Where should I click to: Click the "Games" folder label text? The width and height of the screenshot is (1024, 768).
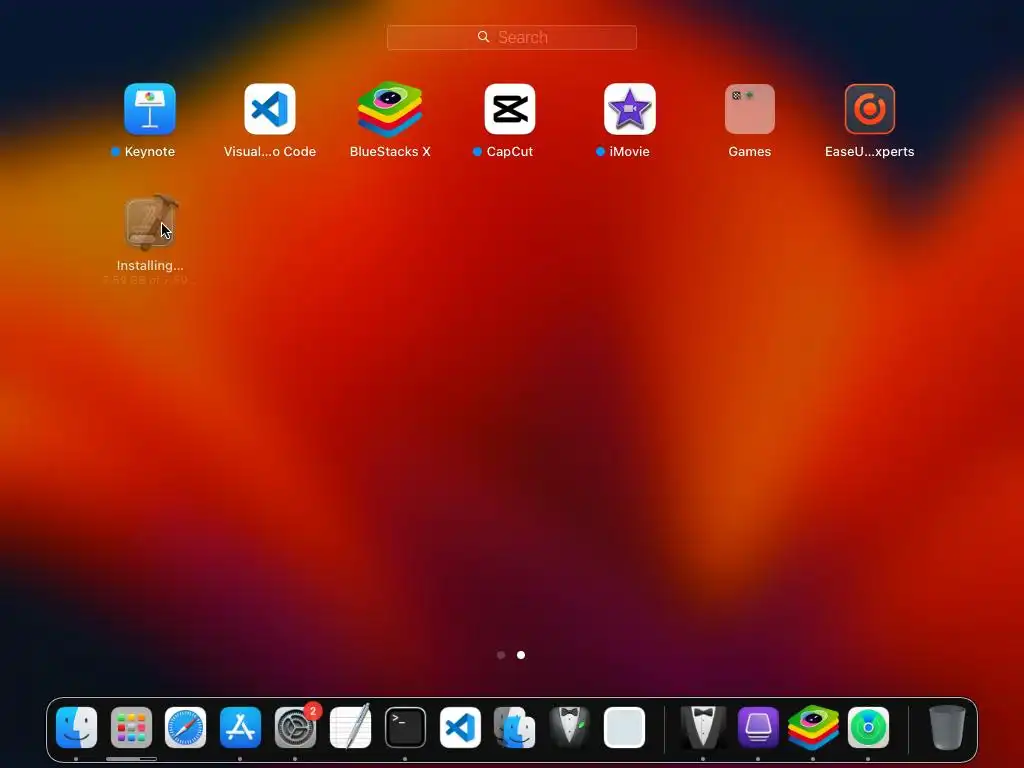[x=750, y=152]
